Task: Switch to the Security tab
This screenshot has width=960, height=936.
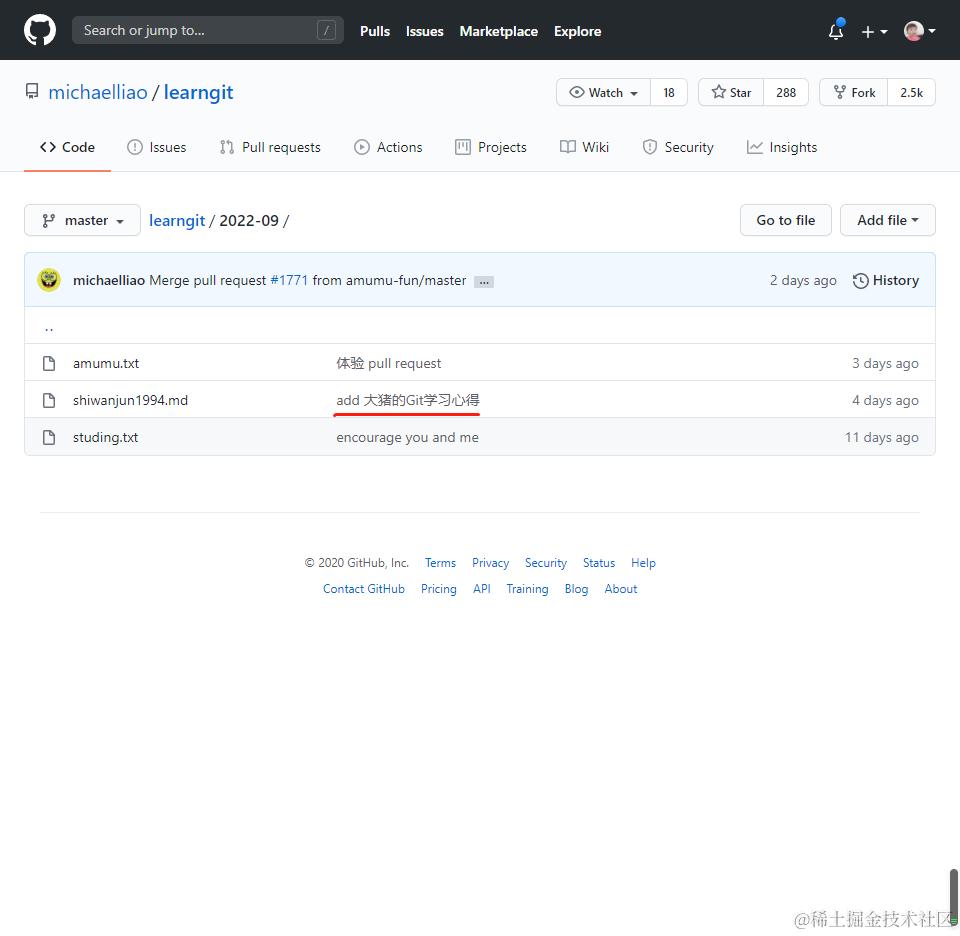Action: (678, 148)
